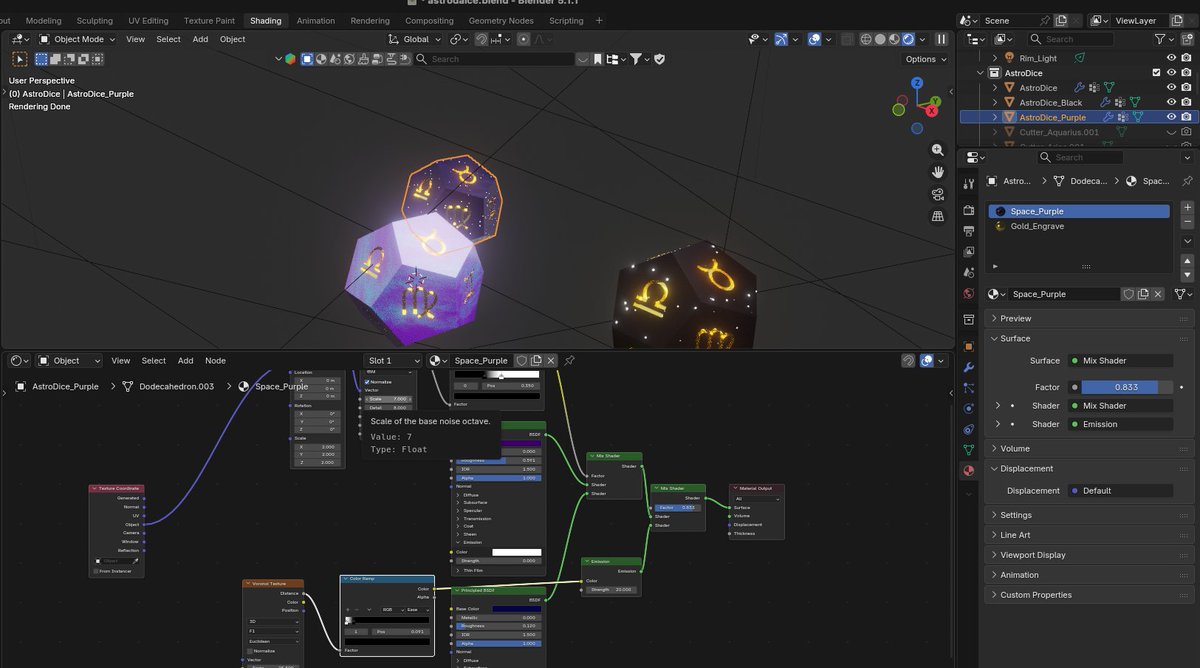This screenshot has width=1200, height=668.
Task: Expand the Line Art panel
Action: point(1090,535)
